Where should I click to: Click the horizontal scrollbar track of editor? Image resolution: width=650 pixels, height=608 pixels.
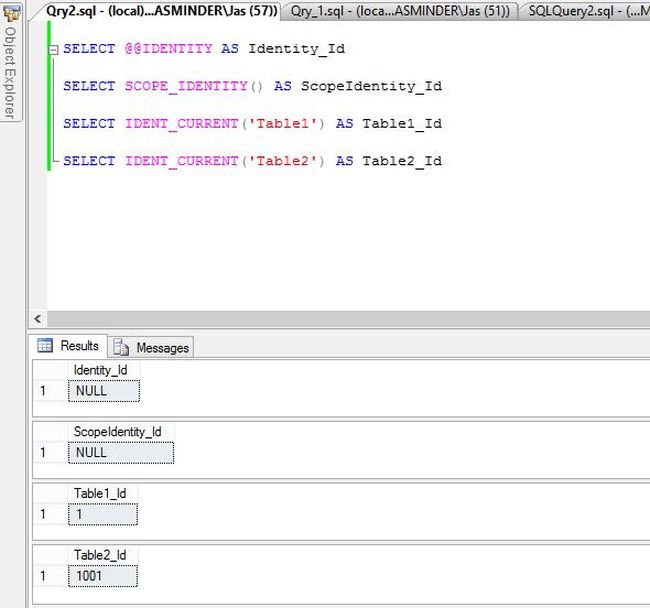(348, 319)
